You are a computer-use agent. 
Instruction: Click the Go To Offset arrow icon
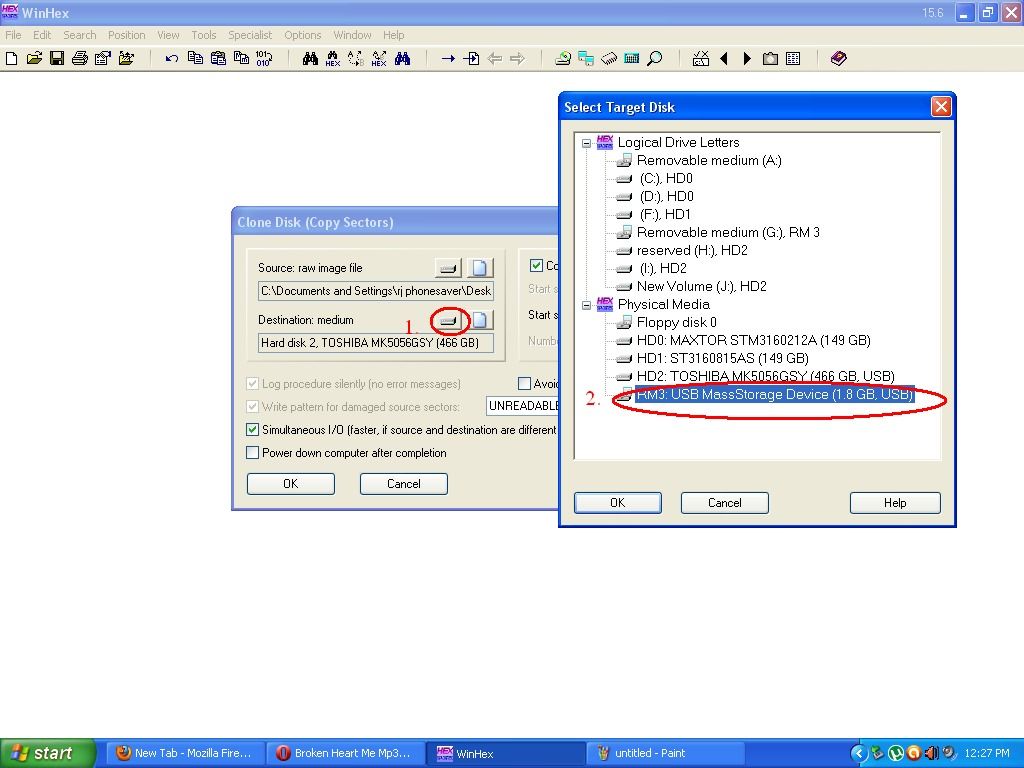(x=448, y=59)
